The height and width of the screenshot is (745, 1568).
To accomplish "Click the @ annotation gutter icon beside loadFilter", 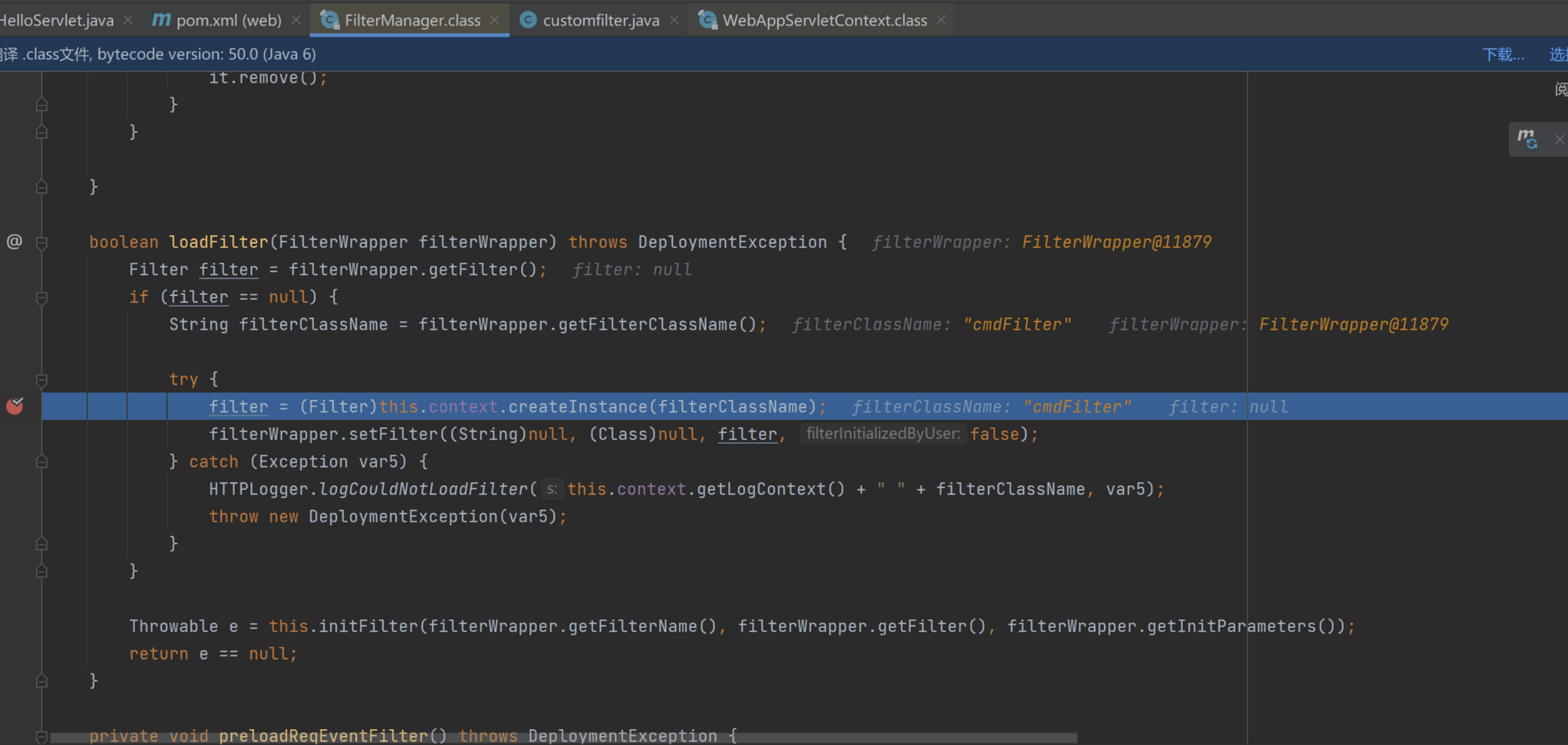I will pyautogui.click(x=14, y=242).
